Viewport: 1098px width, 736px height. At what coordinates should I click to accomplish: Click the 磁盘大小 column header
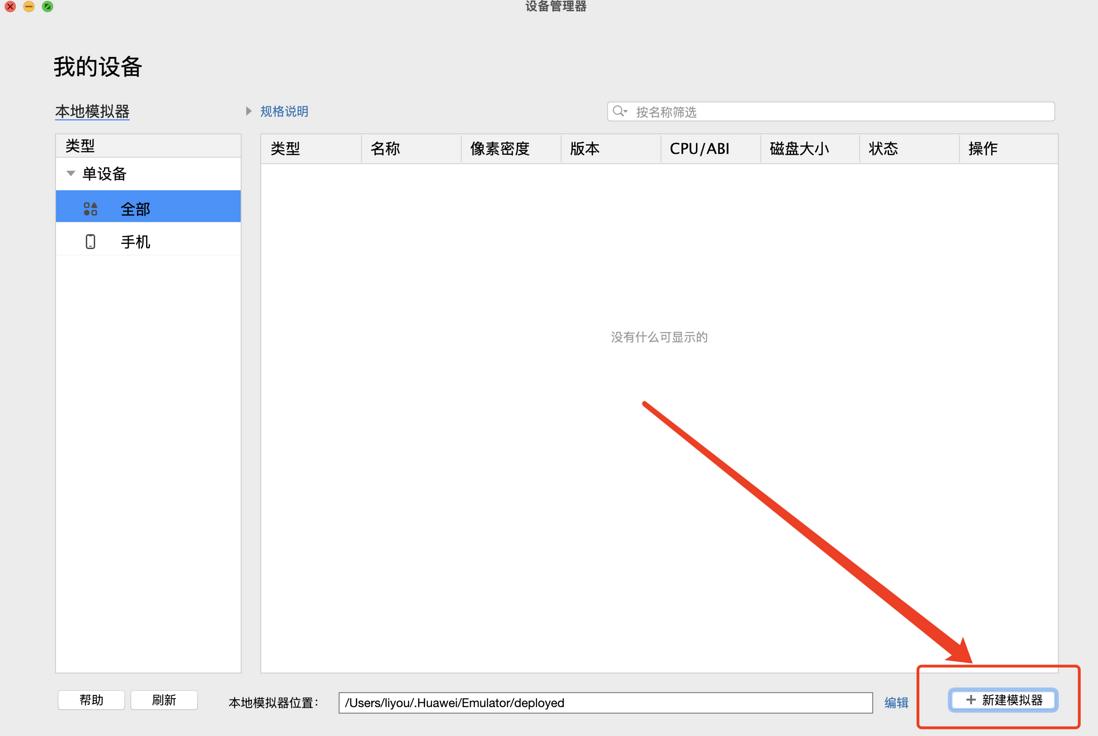(810, 148)
